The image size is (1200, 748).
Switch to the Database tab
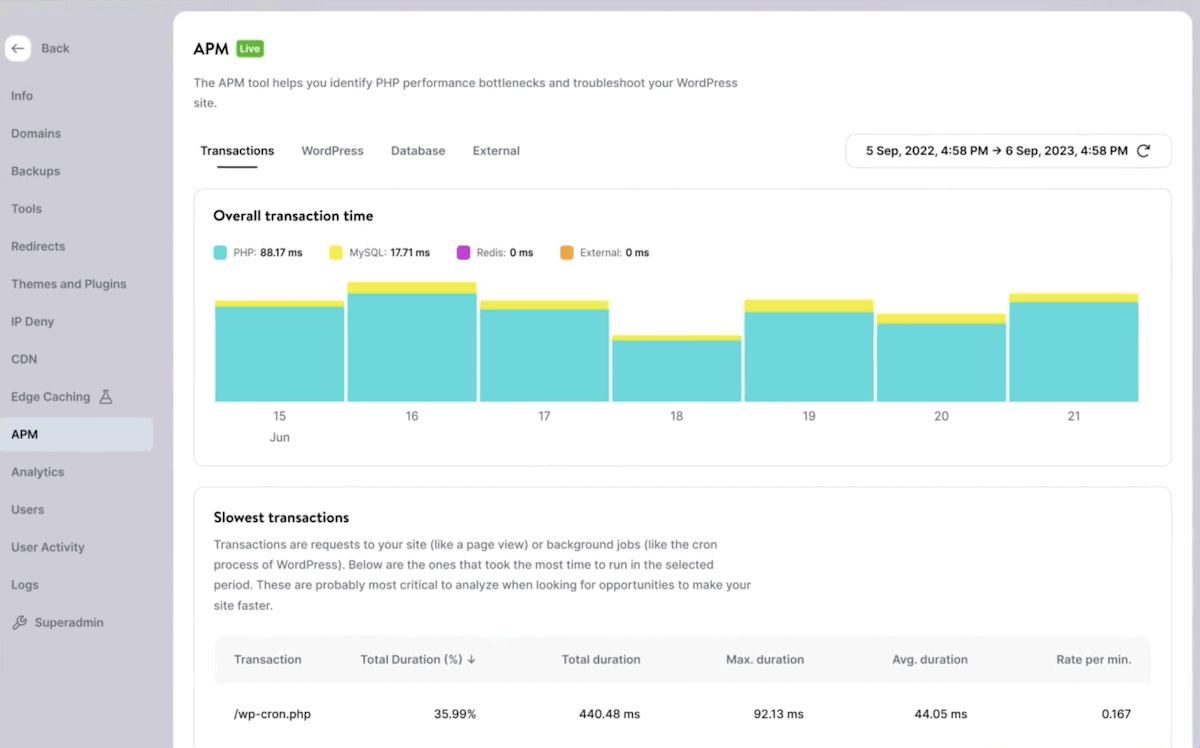pos(418,150)
